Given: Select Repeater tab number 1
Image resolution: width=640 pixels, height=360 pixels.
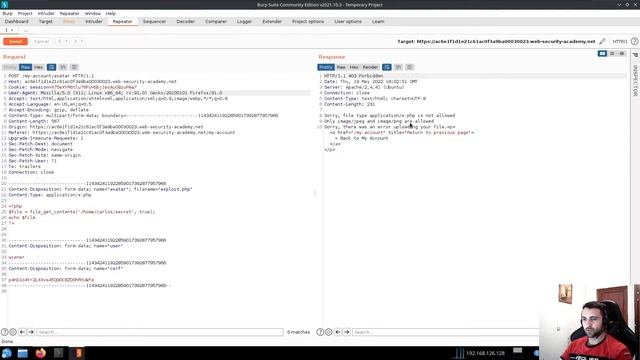Looking at the screenshot, I should coord(9,30).
